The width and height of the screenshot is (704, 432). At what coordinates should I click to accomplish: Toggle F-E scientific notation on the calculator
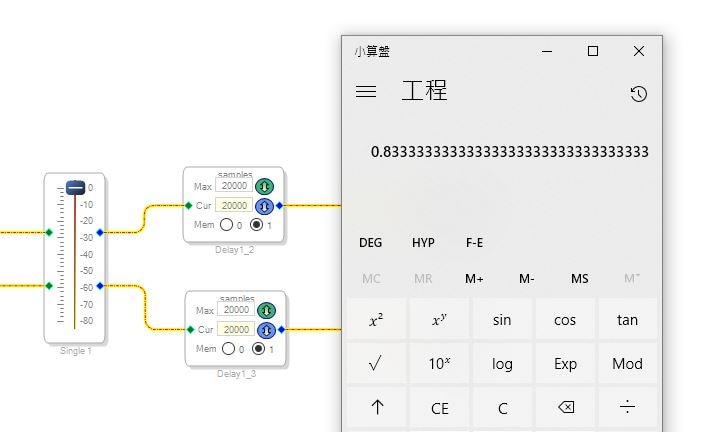475,243
